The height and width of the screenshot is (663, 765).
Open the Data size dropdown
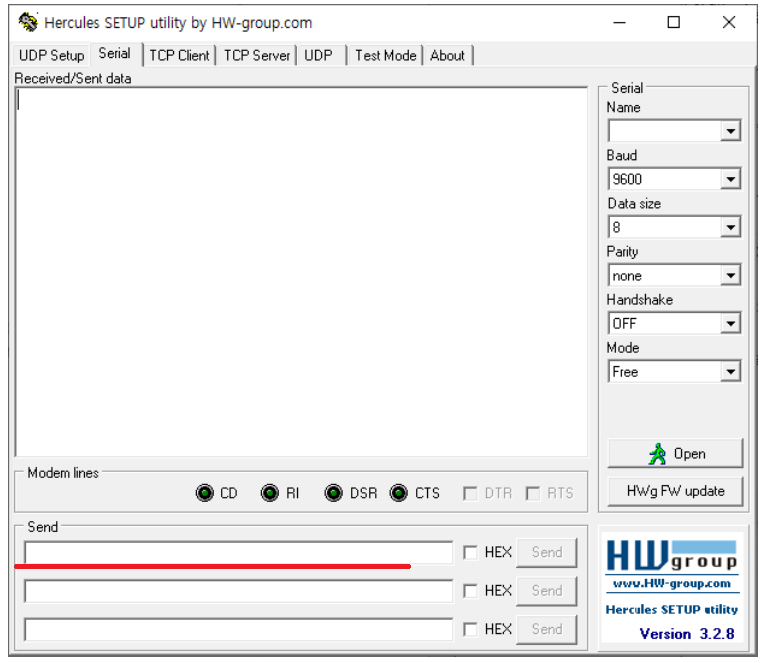coord(730,227)
